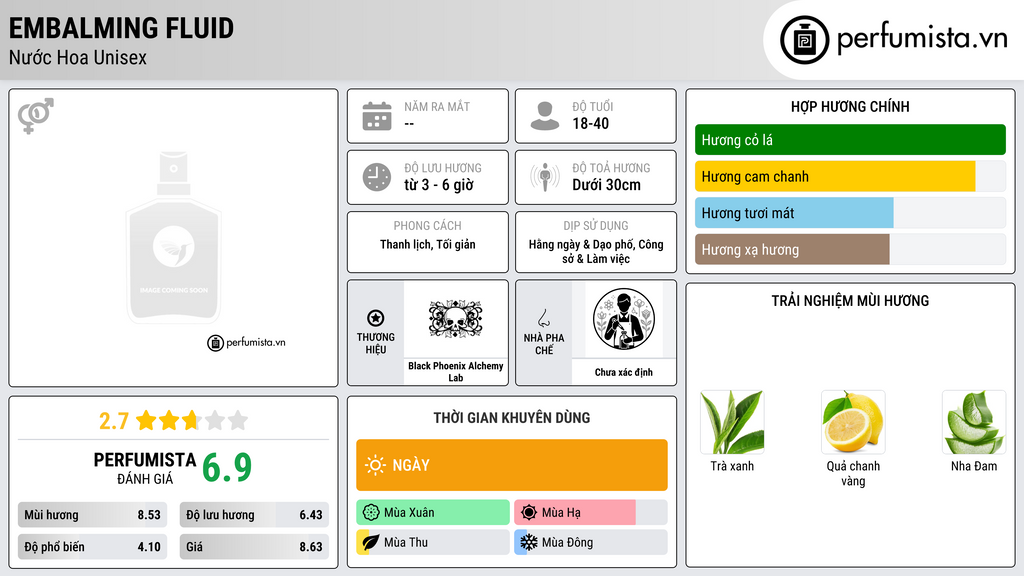The width and height of the screenshot is (1024, 576).
Task: Click the từ 3 - 6 giờ longevity value
Action: 438,185
